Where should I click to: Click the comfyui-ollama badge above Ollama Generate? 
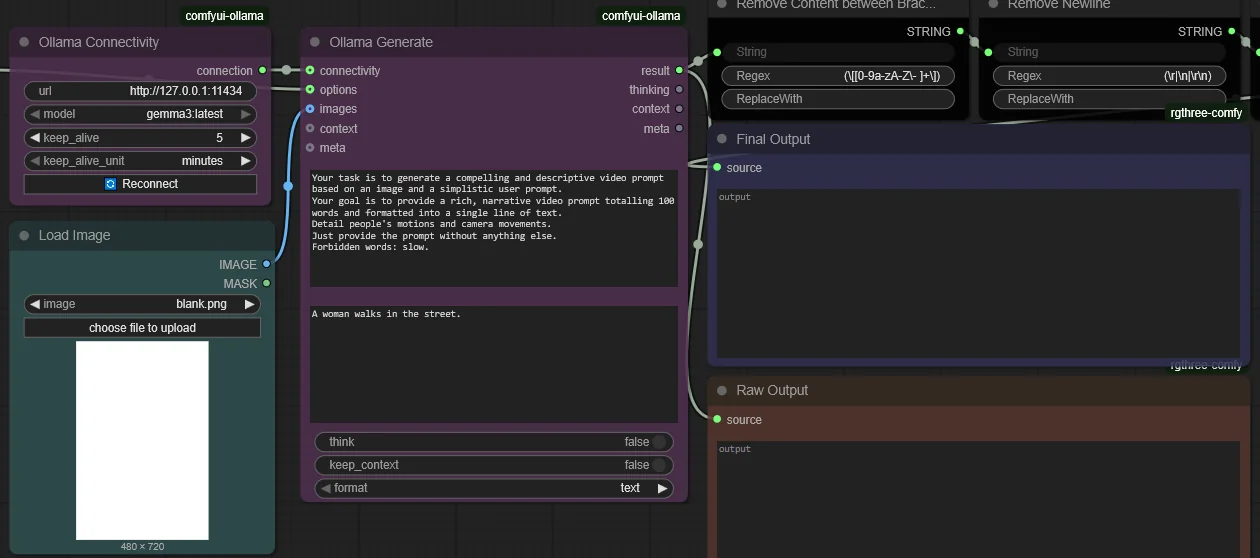click(x=641, y=16)
